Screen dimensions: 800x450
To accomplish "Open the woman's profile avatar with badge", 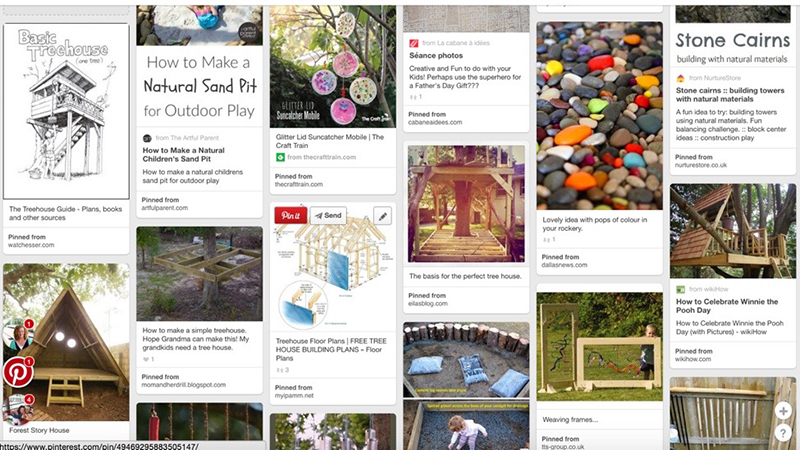I will tap(18, 335).
